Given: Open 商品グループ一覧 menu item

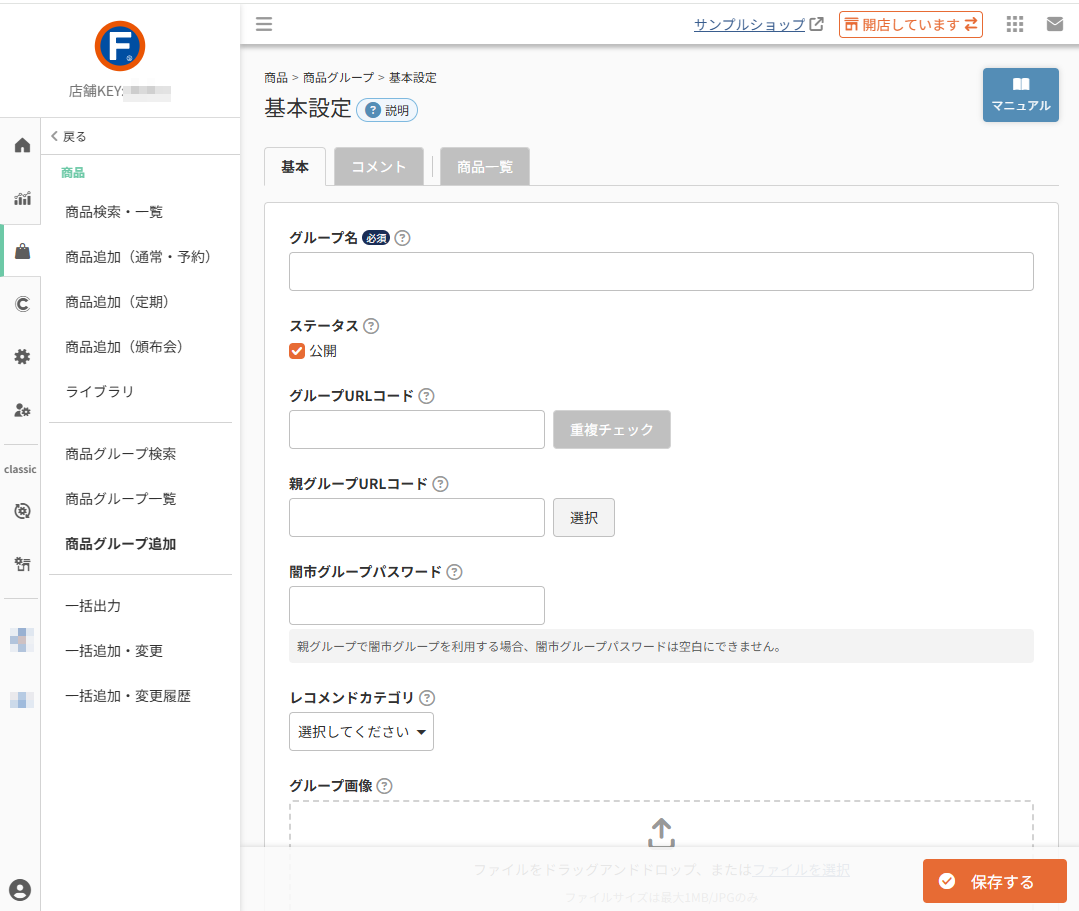Looking at the screenshot, I should (x=120, y=499).
